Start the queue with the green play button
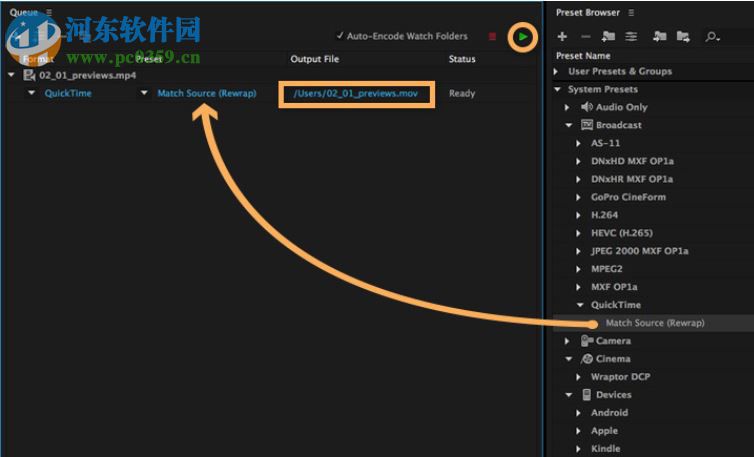This screenshot has width=754, height=457. [523, 37]
